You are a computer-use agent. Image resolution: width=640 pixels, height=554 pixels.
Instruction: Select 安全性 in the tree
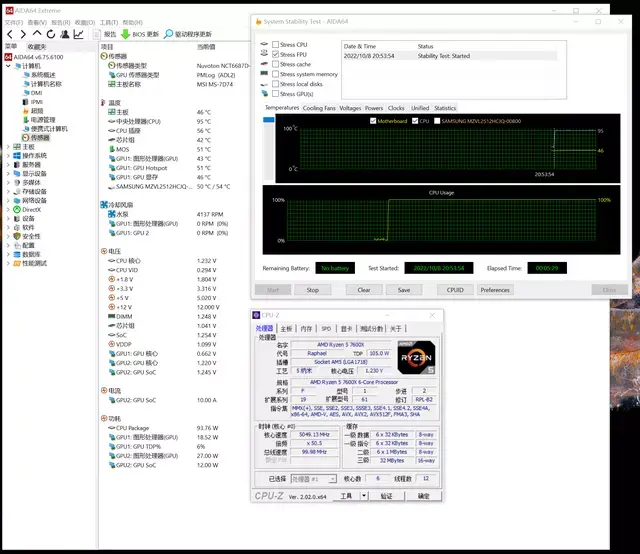tap(27, 236)
